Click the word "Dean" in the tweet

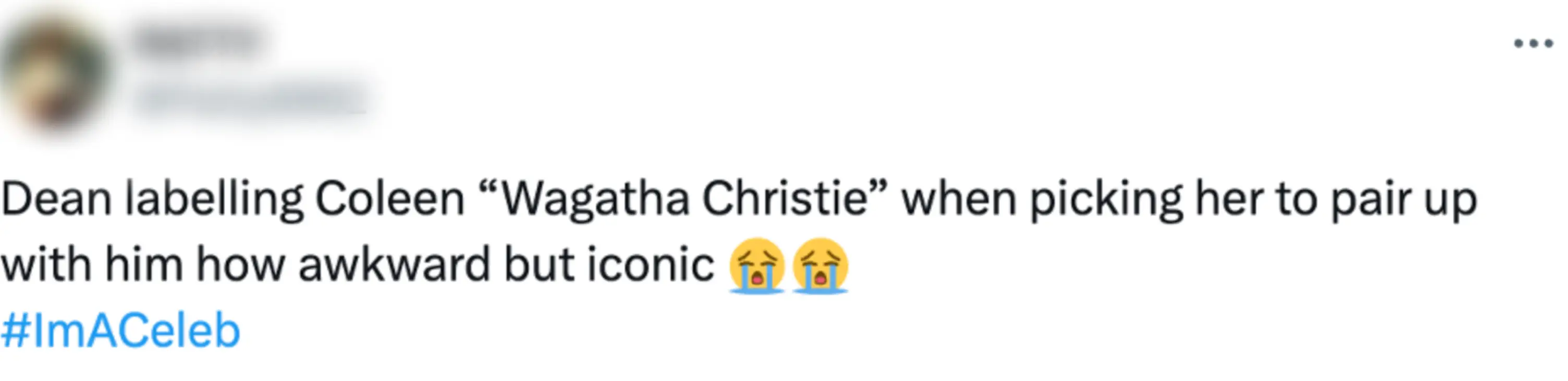pyautogui.click(x=57, y=200)
